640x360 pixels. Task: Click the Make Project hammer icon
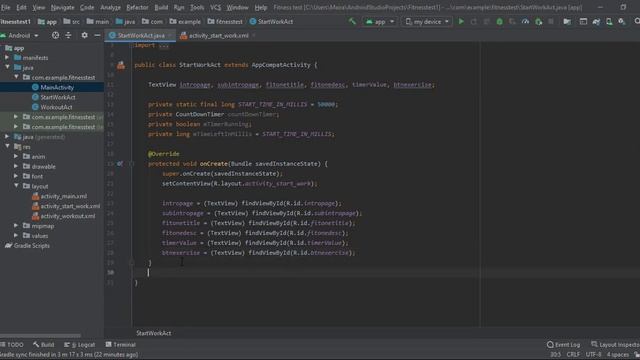[x=352, y=21]
